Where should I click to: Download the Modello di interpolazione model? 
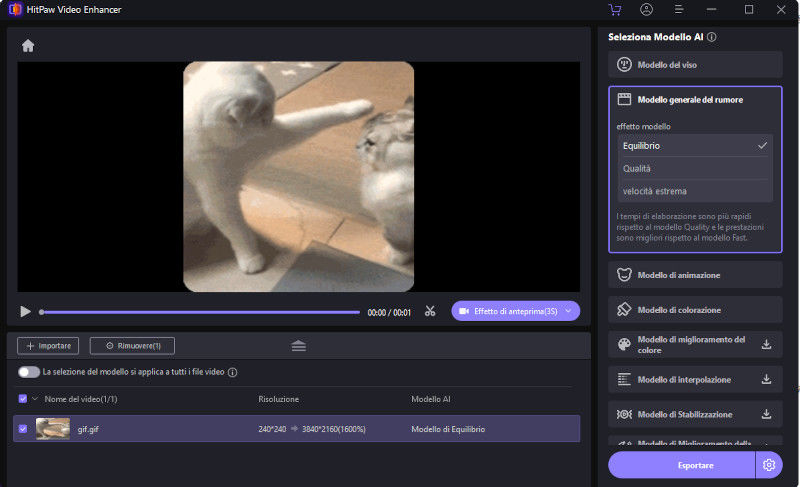(767, 380)
